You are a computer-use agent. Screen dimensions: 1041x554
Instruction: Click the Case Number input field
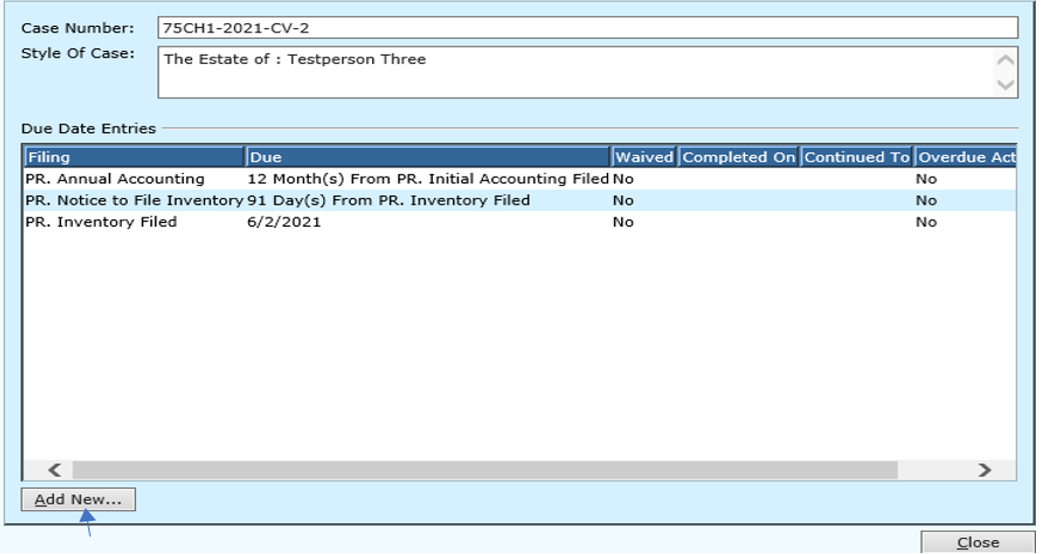pos(587,28)
